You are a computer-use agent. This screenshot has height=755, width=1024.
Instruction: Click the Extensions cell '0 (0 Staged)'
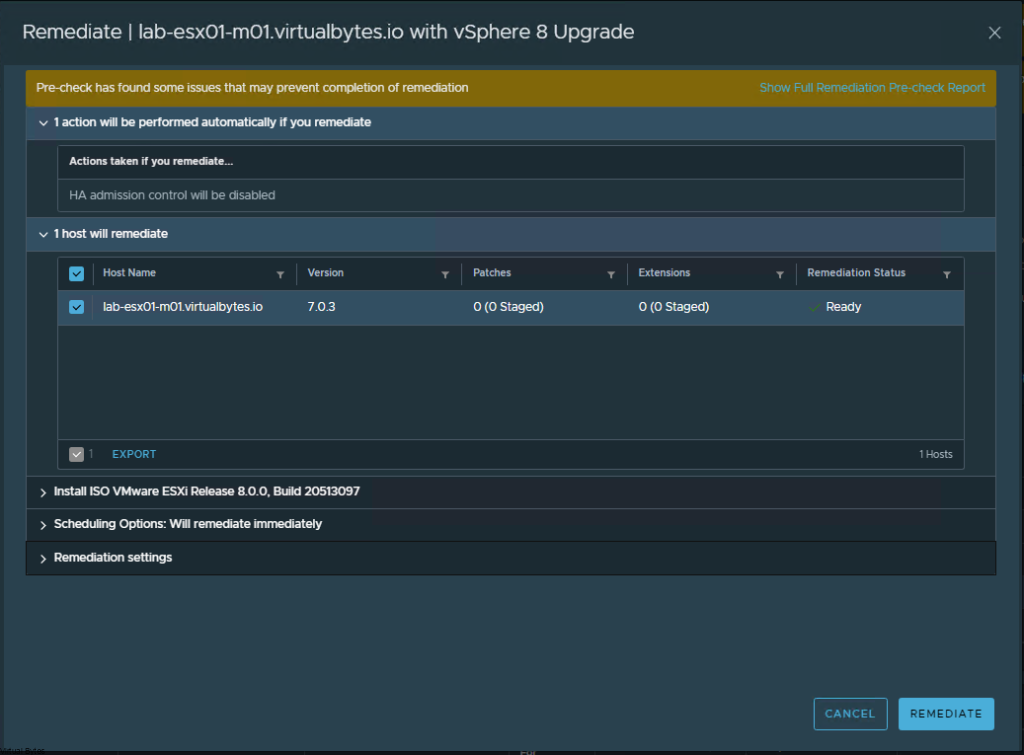(x=674, y=307)
